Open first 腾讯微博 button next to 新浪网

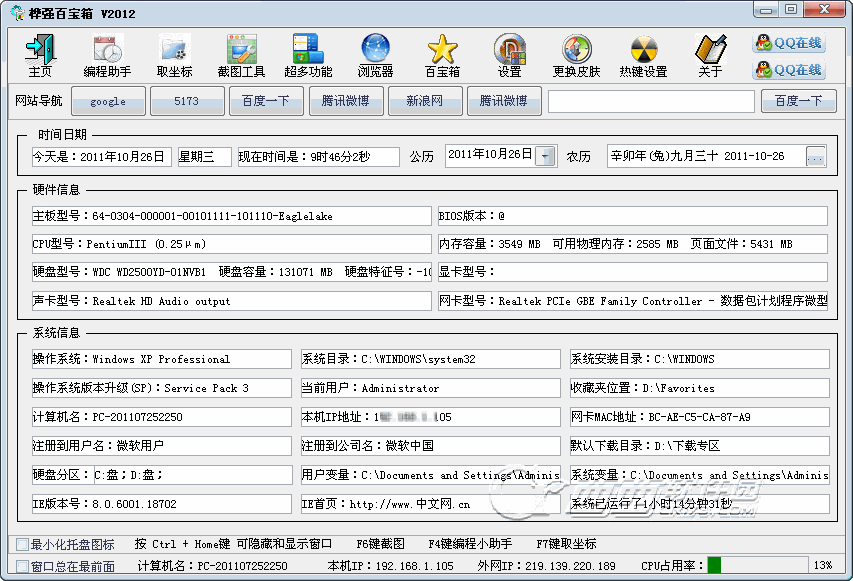pyautogui.click(x=346, y=101)
